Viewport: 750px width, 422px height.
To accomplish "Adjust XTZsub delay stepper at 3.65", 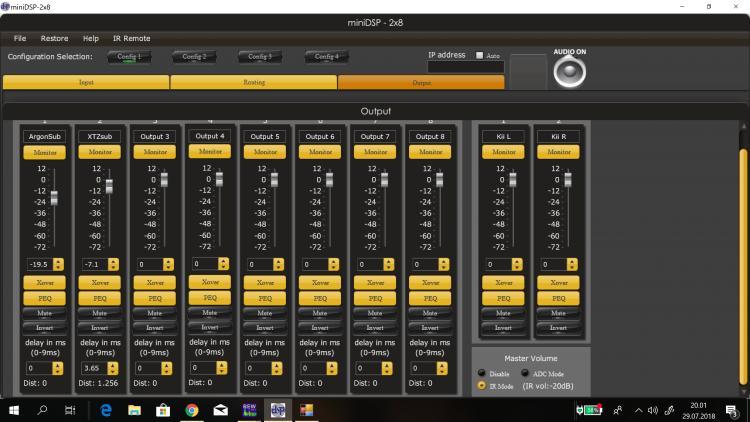I will click(112, 368).
